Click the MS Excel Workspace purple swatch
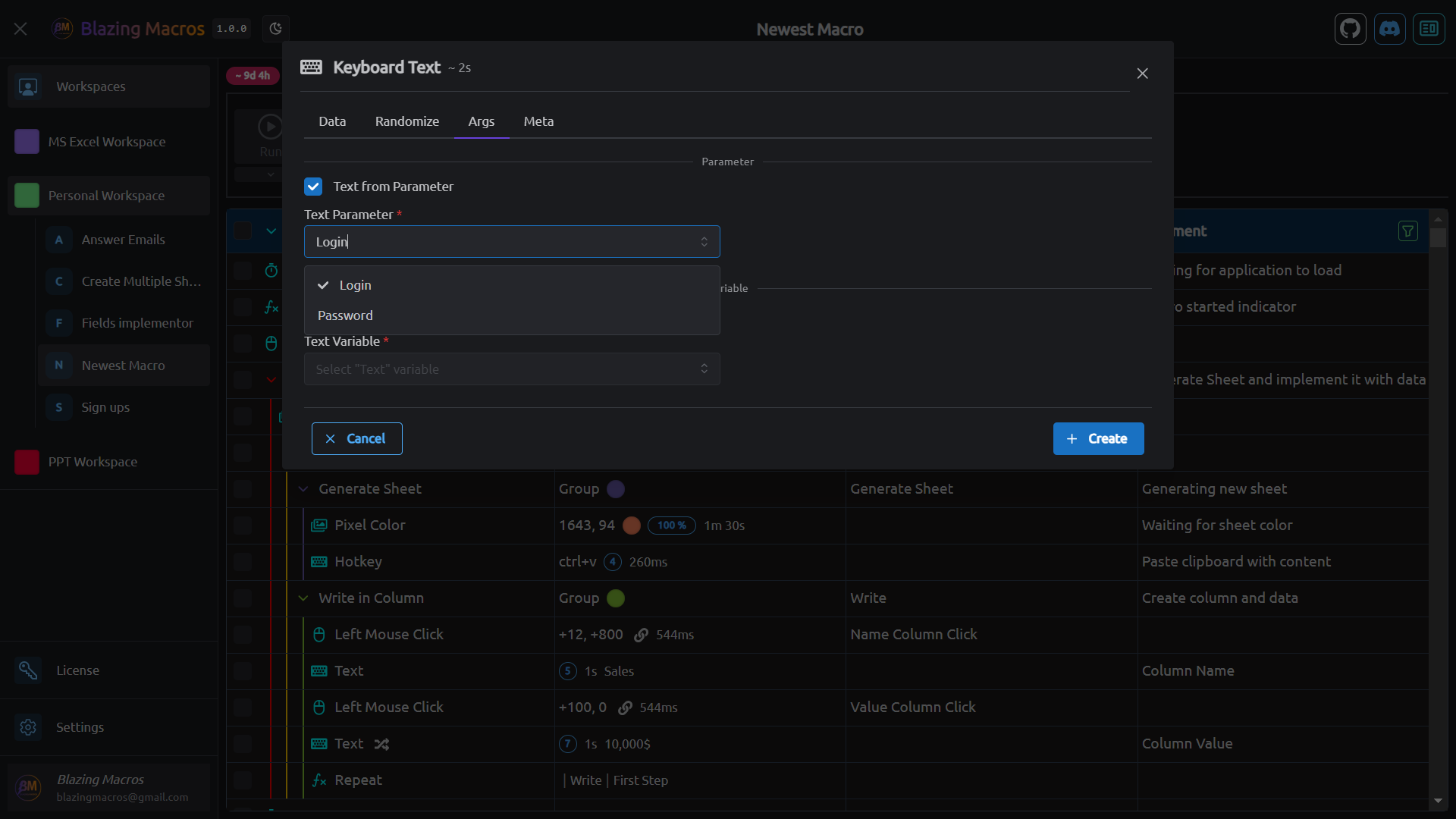This screenshot has height=819, width=1456. pyautogui.click(x=27, y=142)
